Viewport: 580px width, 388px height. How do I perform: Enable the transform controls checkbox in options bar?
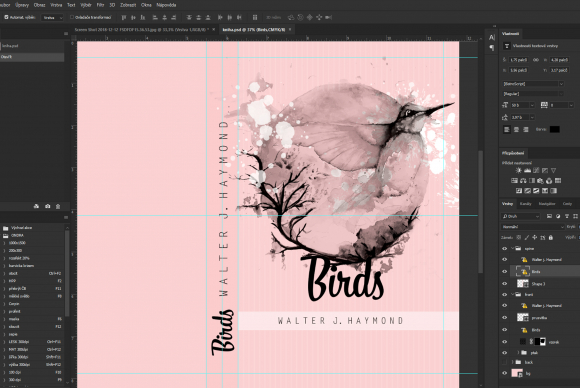pyautogui.click(x=72, y=17)
